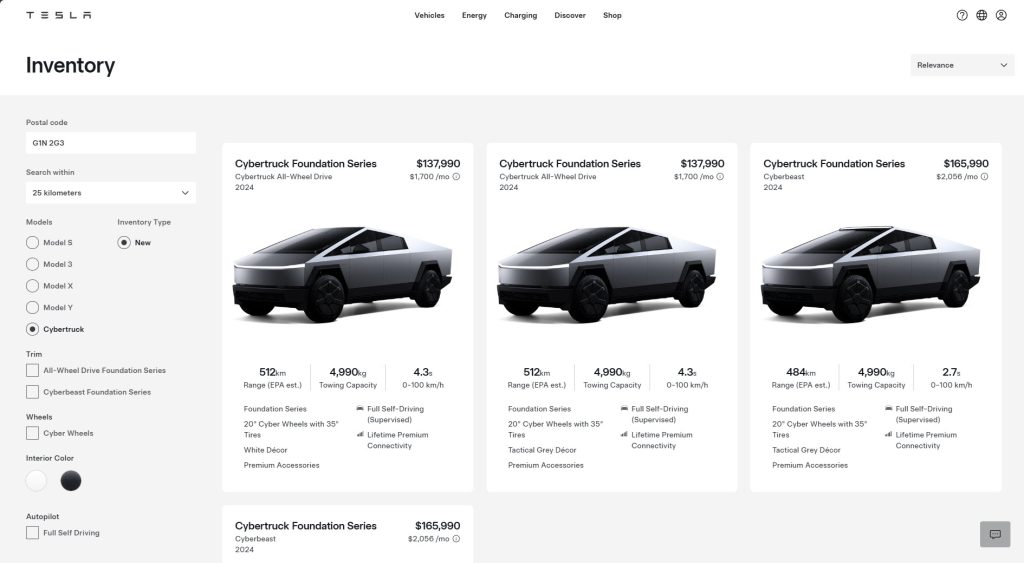Enable the Full Self Driving checkbox

33,533
